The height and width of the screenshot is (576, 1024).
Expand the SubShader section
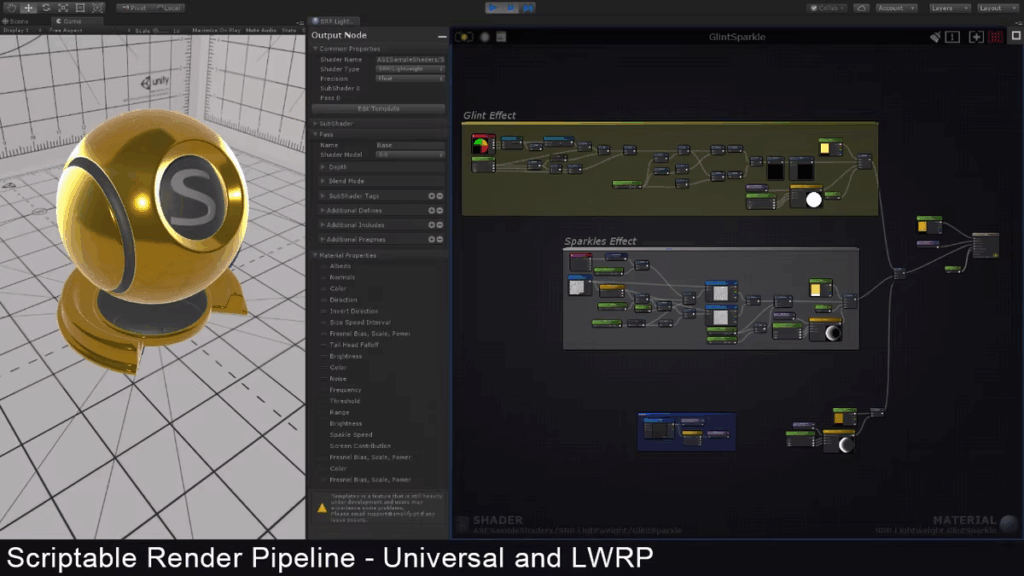click(x=336, y=123)
